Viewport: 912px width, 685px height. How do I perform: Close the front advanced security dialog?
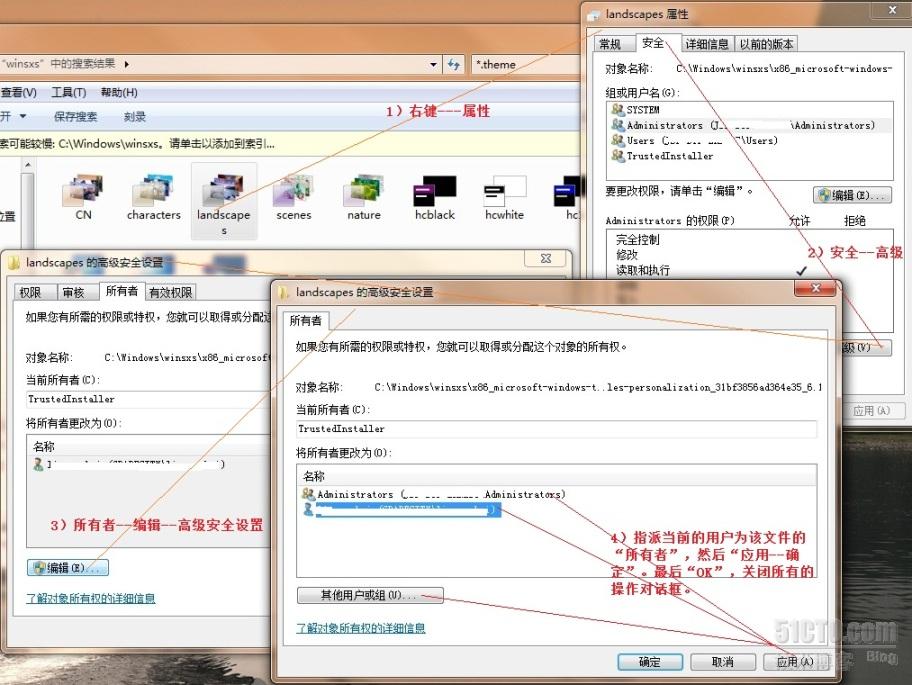pos(815,288)
